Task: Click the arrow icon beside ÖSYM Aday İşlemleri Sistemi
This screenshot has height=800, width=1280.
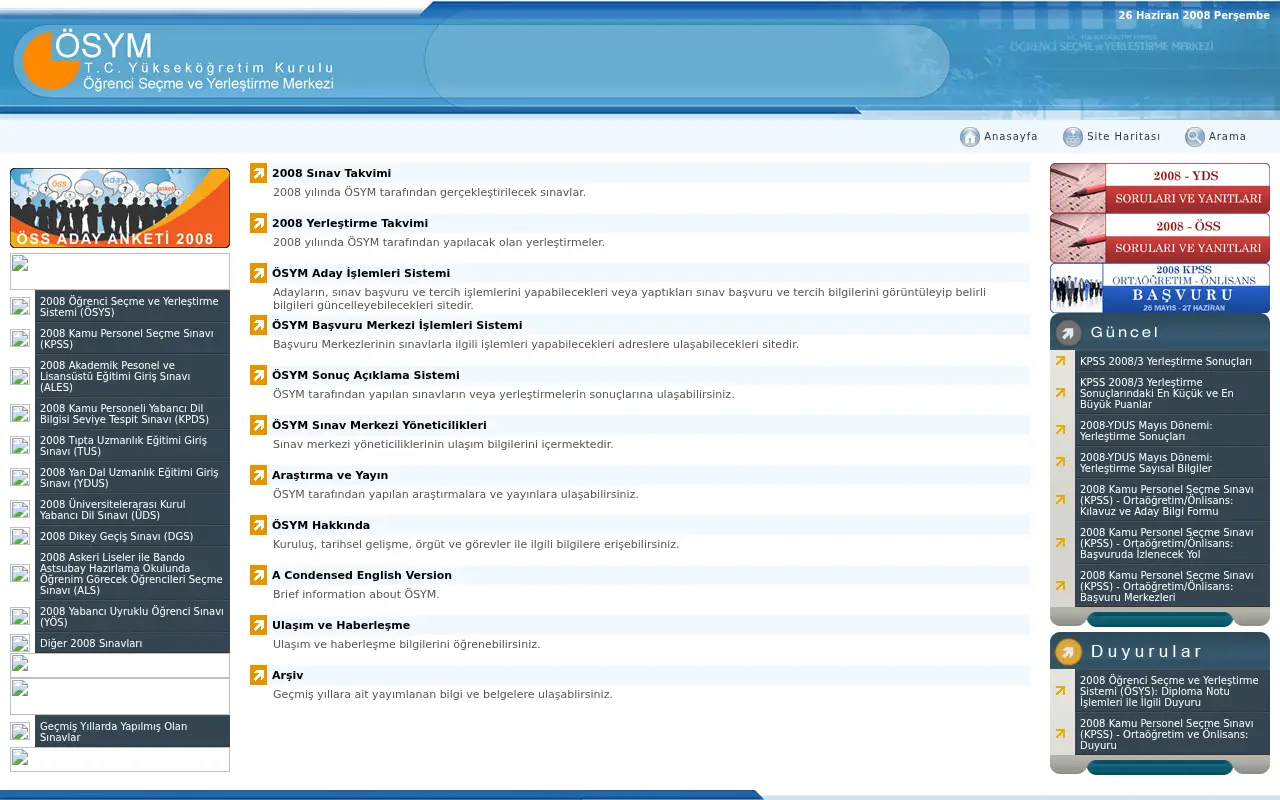Action: click(259, 273)
